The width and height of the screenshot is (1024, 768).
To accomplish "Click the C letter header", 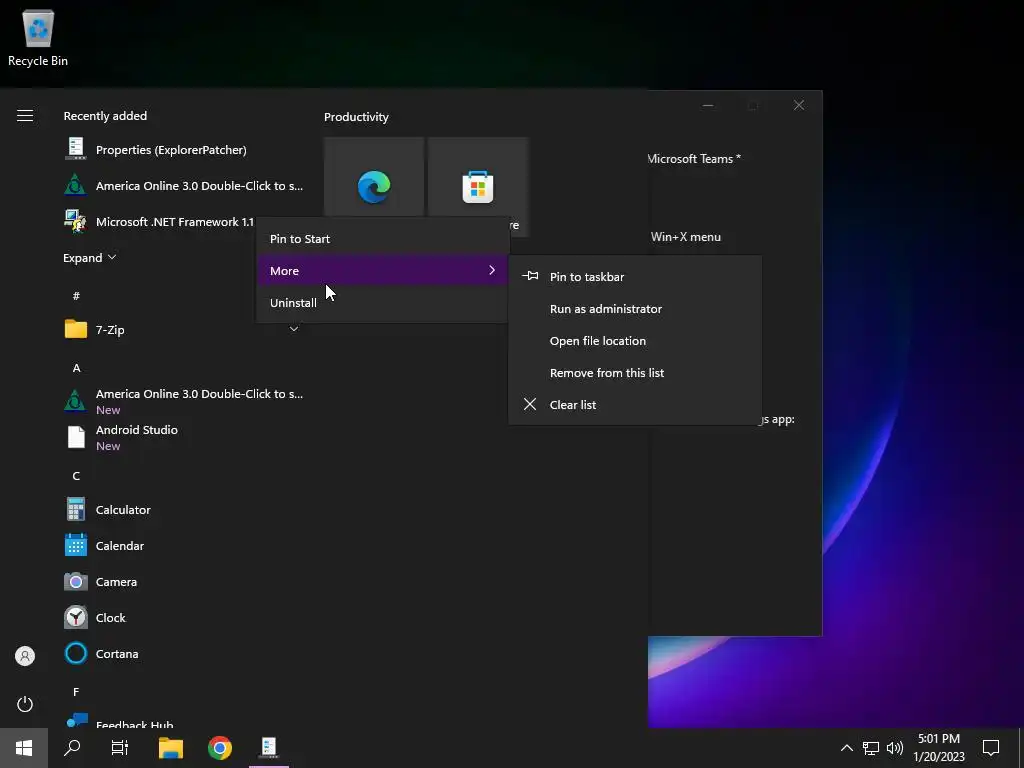I will coord(76,475).
